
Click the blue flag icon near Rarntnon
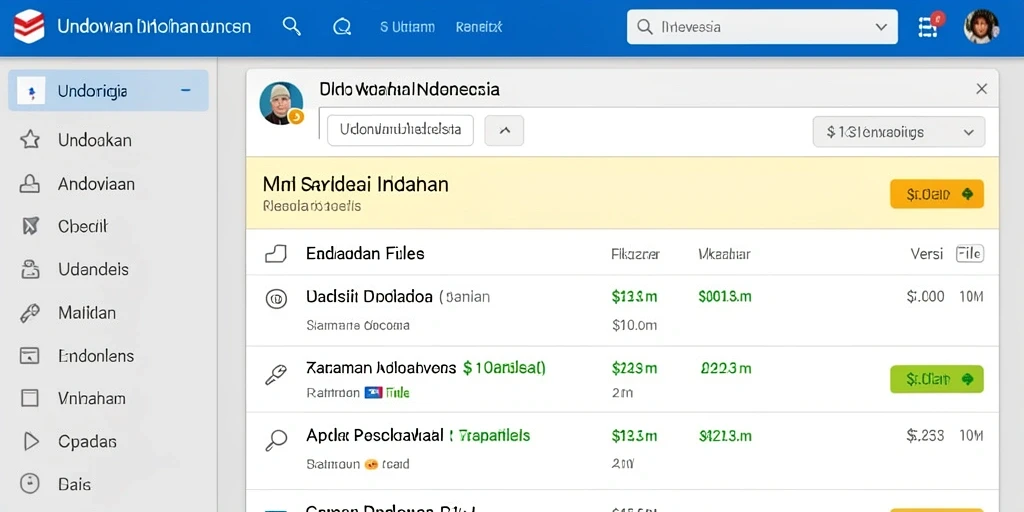pos(373,392)
